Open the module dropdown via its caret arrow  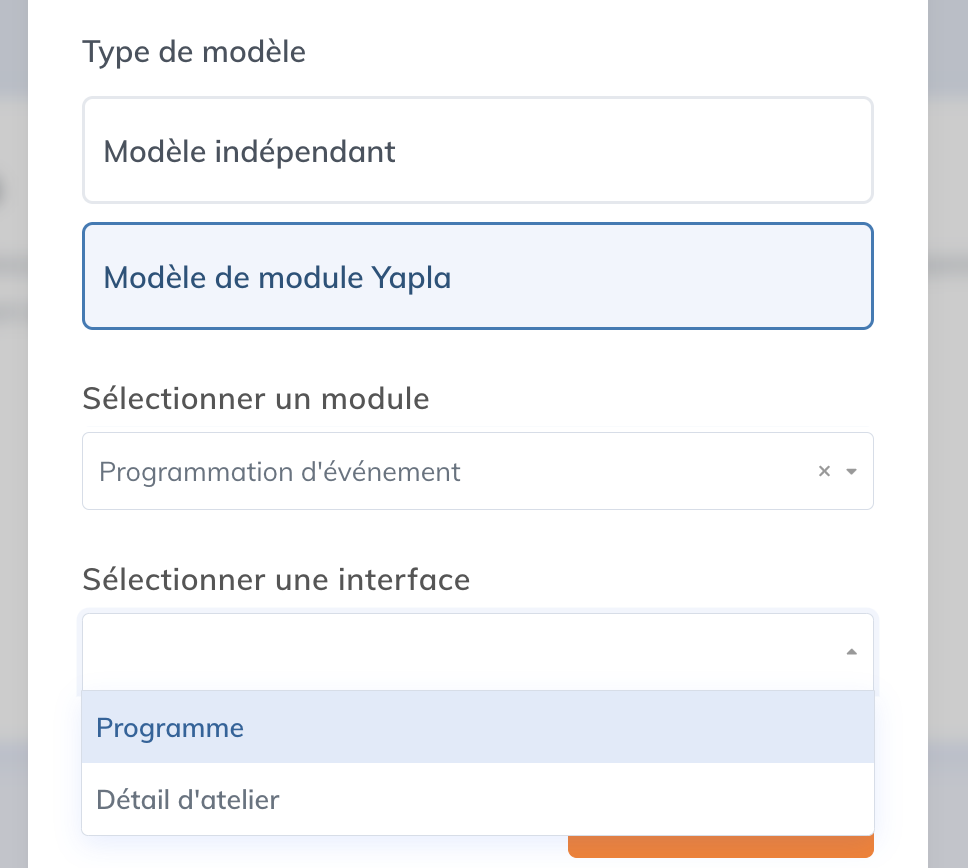click(x=851, y=471)
